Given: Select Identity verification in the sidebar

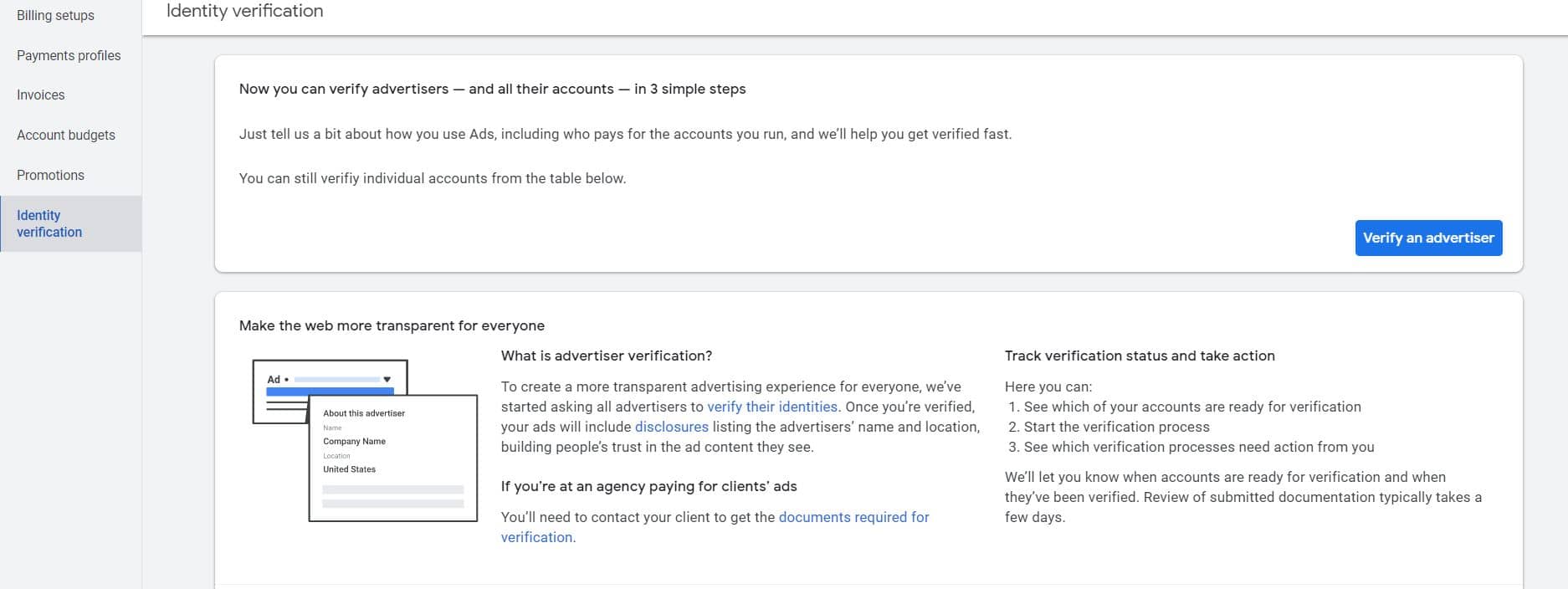Looking at the screenshot, I should pyautogui.click(x=49, y=223).
